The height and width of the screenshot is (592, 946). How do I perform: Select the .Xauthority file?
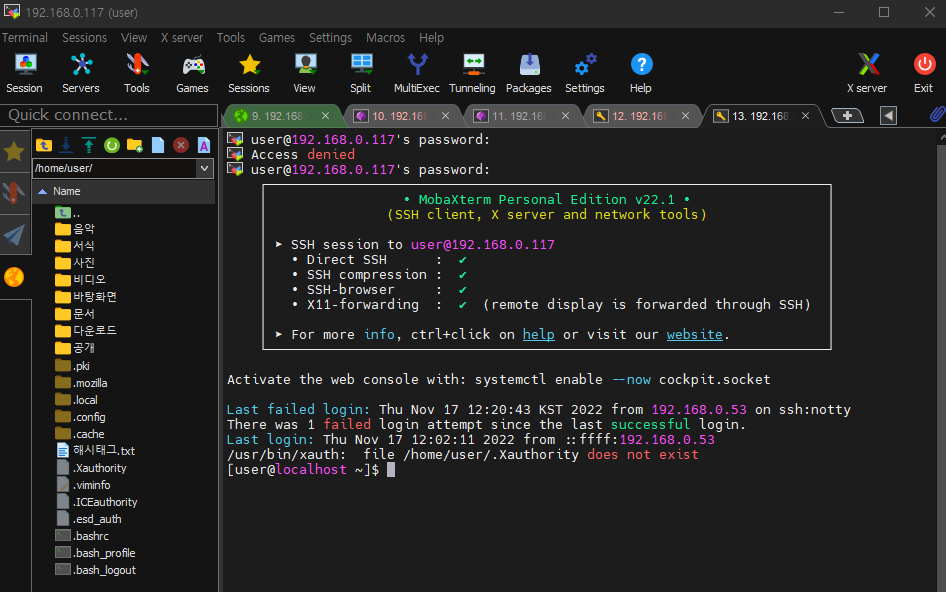pyautogui.click(x=92, y=468)
